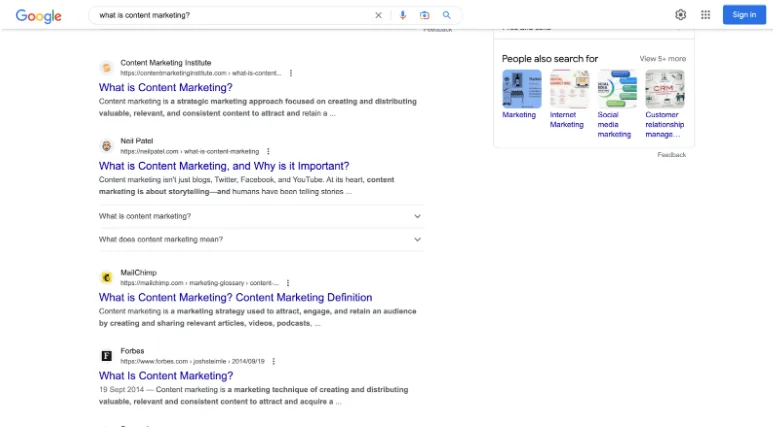773x442 pixels.
Task: Click the 'Internet Marketing' related search label
Action: point(567,120)
